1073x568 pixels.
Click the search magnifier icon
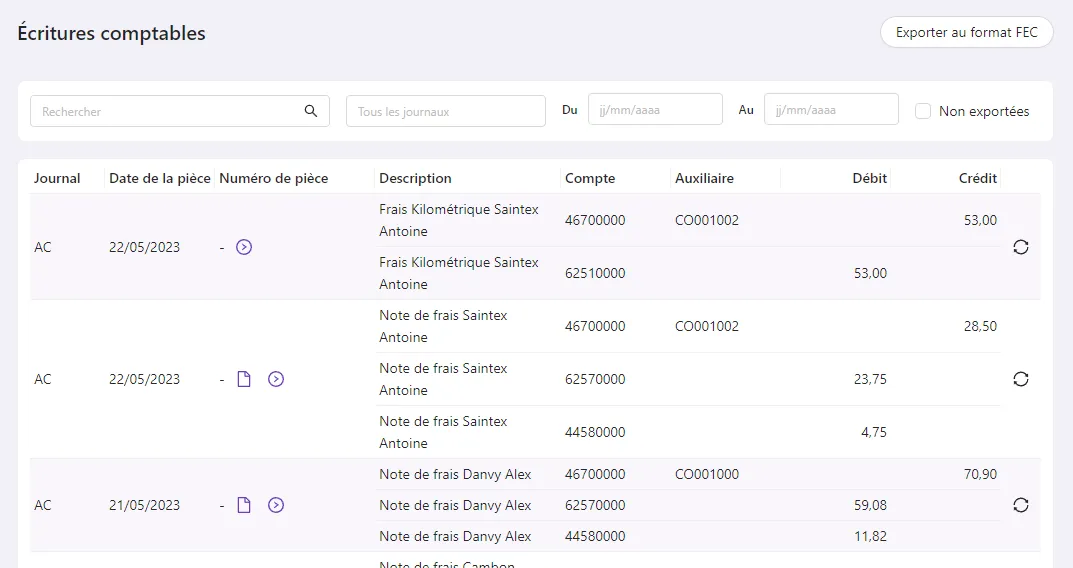tap(311, 111)
